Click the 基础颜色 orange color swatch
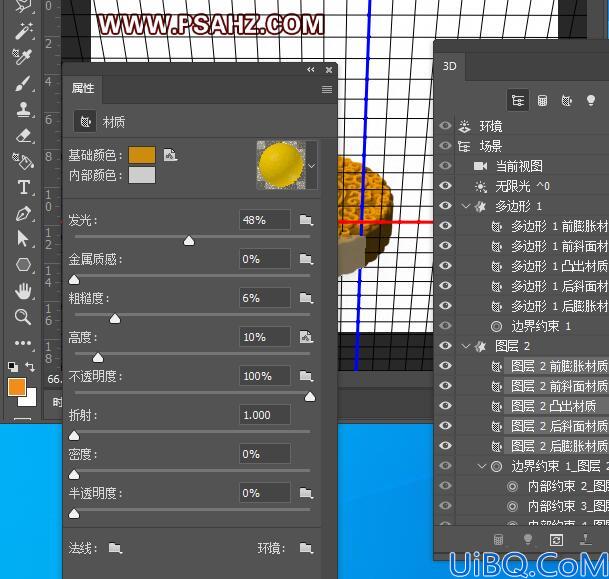The height and width of the screenshot is (579, 609). coord(142,155)
